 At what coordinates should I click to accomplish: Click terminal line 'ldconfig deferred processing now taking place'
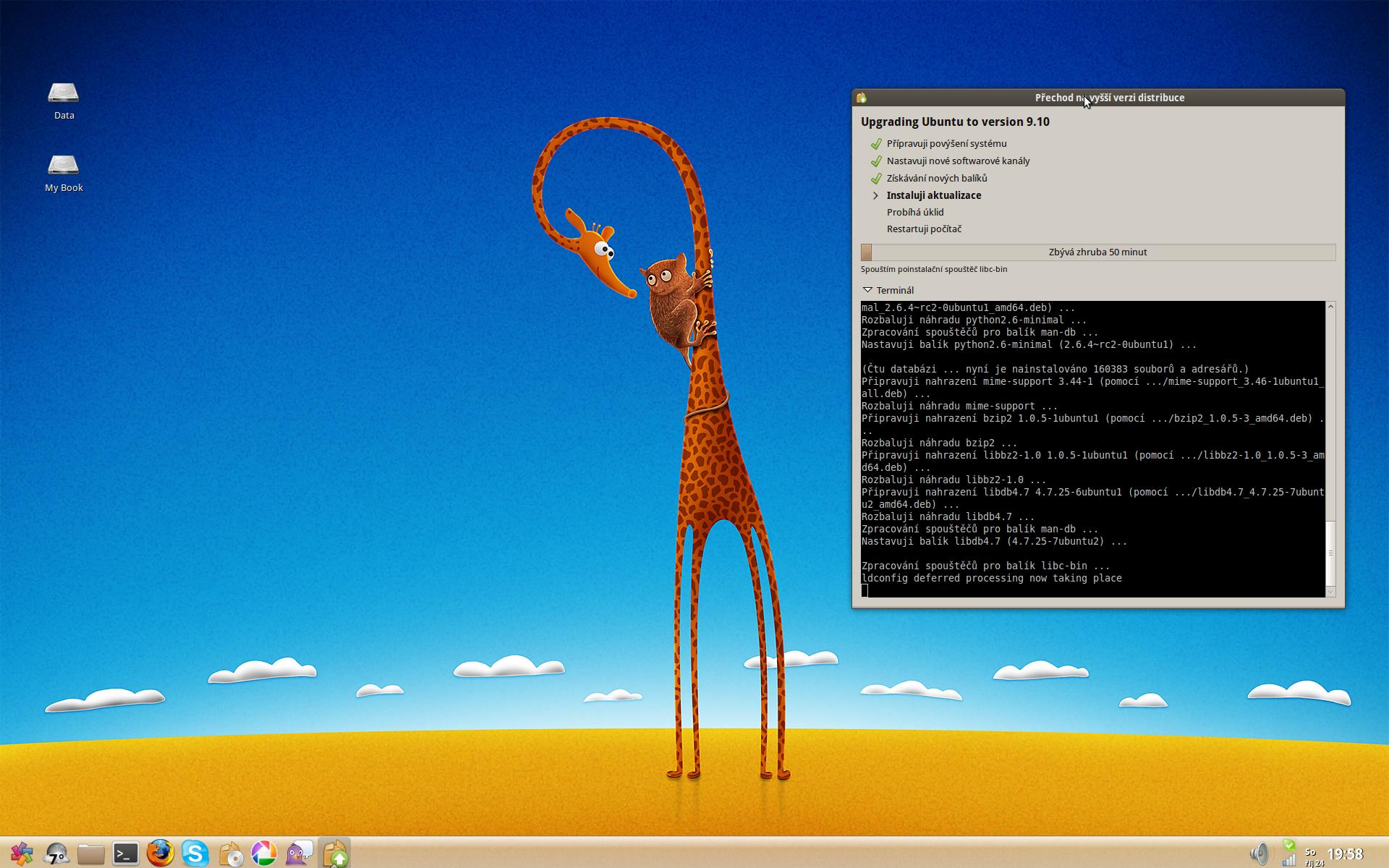[992, 578]
